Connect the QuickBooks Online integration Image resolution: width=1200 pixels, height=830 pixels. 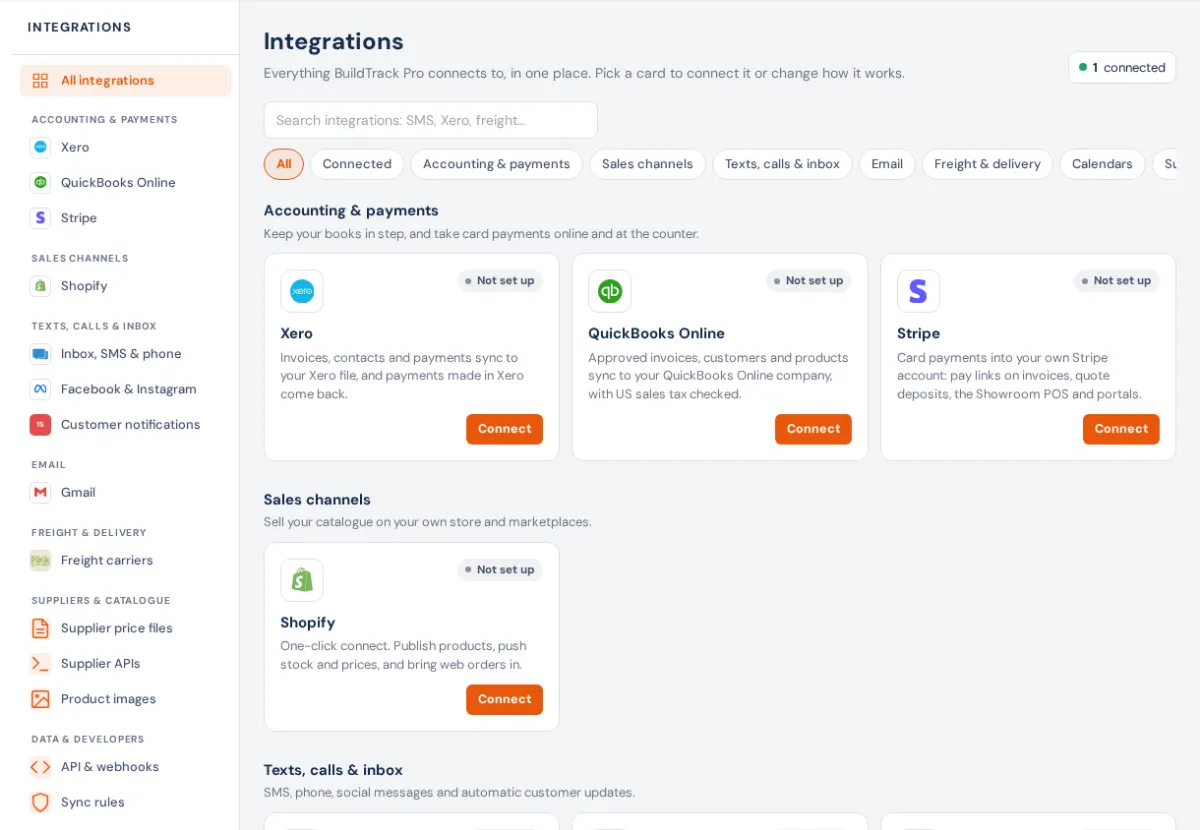tap(813, 429)
